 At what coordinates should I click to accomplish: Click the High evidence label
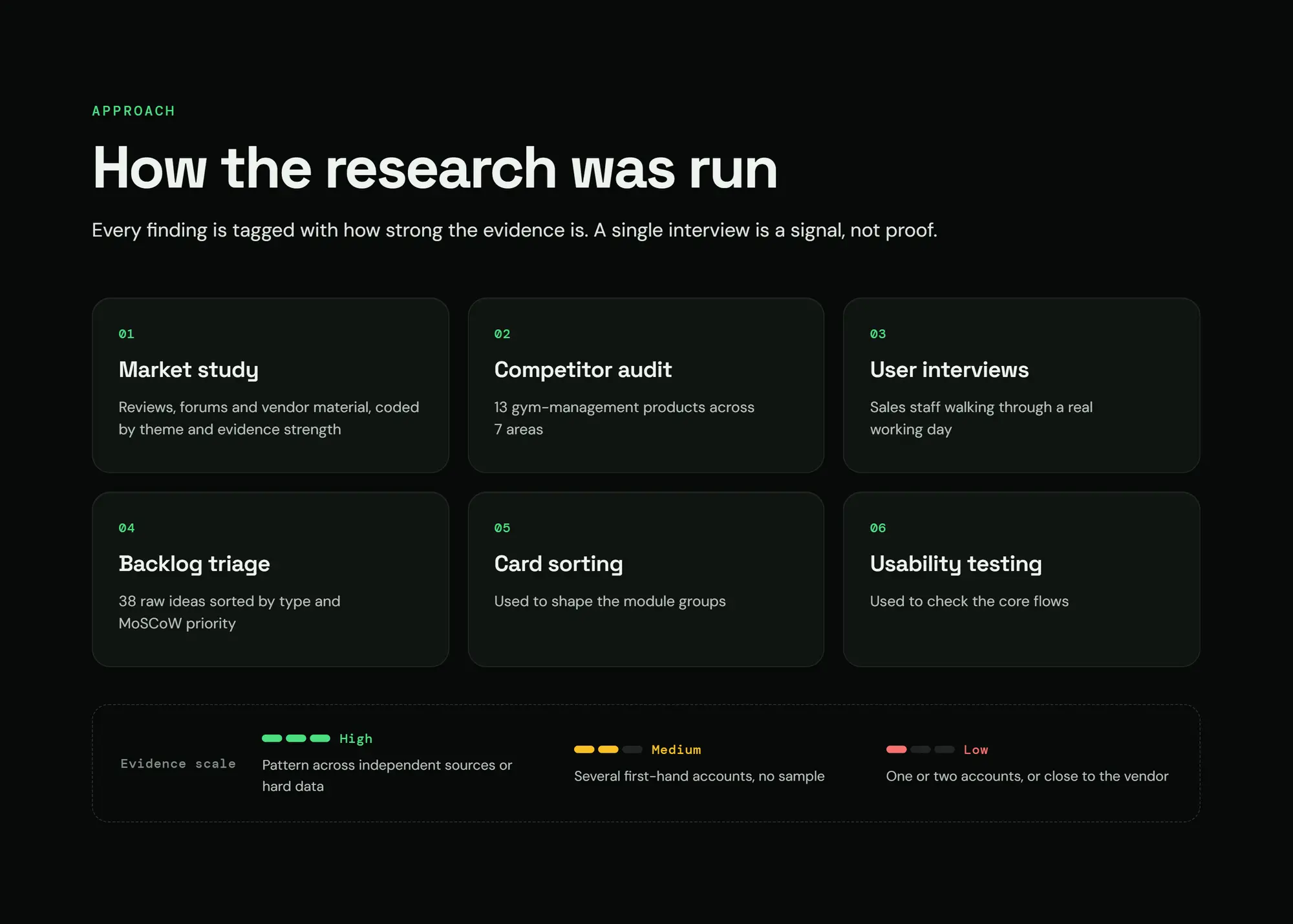[x=356, y=738]
